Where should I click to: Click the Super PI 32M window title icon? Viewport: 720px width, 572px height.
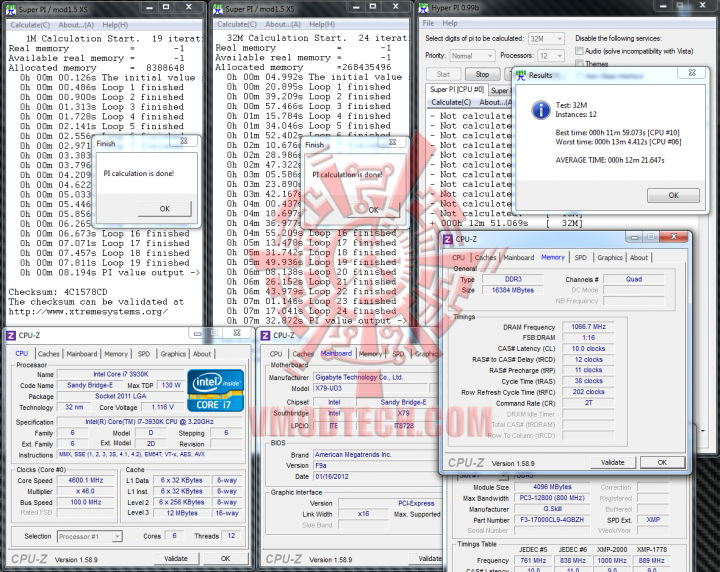tap(218, 9)
